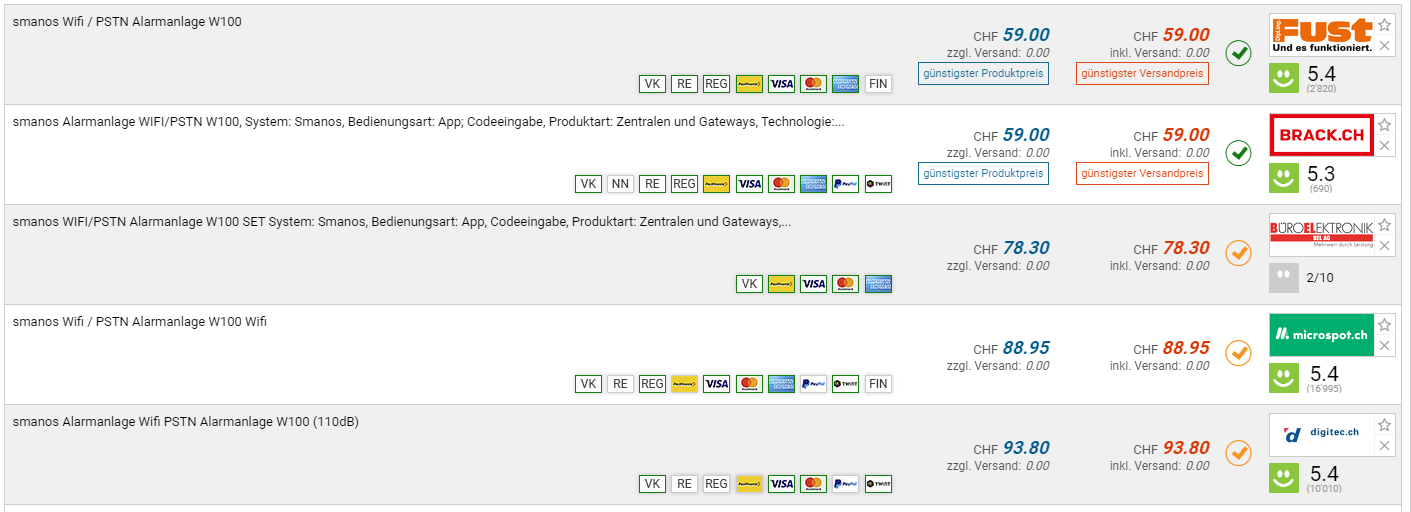Click the VISA icon in the Fust row
Screen dimensions: 1411x512
point(781,84)
